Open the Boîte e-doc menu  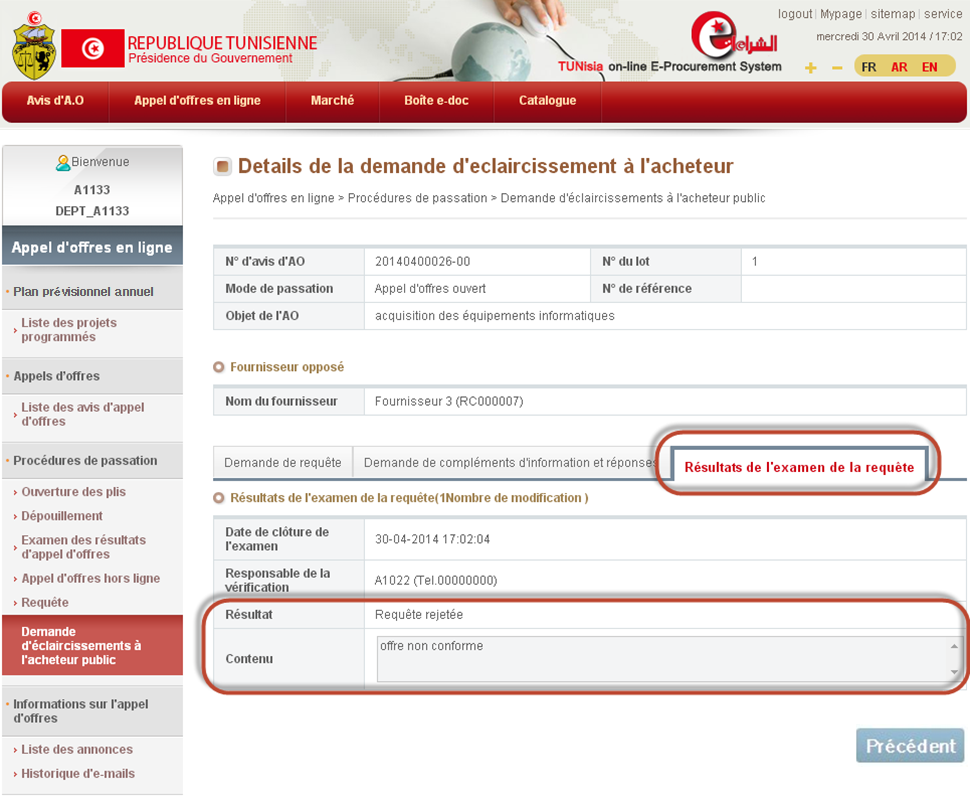click(x=436, y=101)
